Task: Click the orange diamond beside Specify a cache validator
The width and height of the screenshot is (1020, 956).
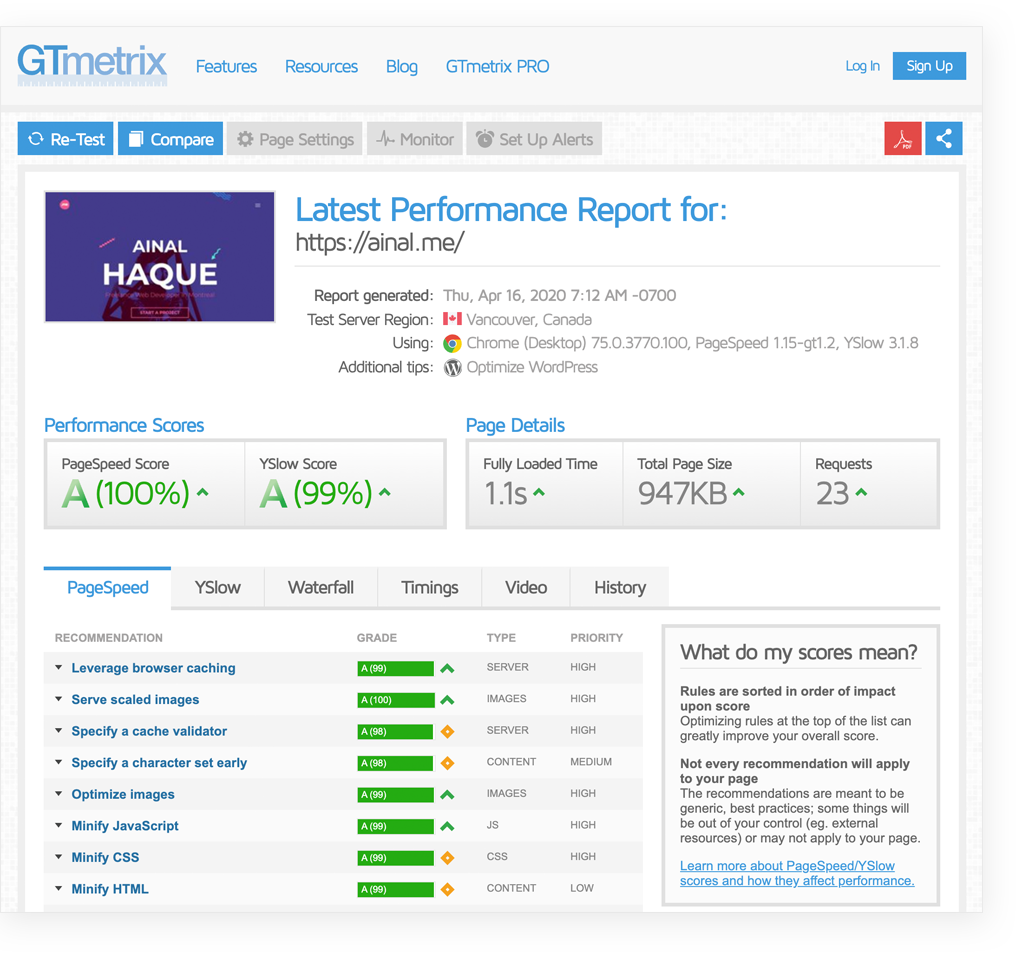Action: [447, 731]
